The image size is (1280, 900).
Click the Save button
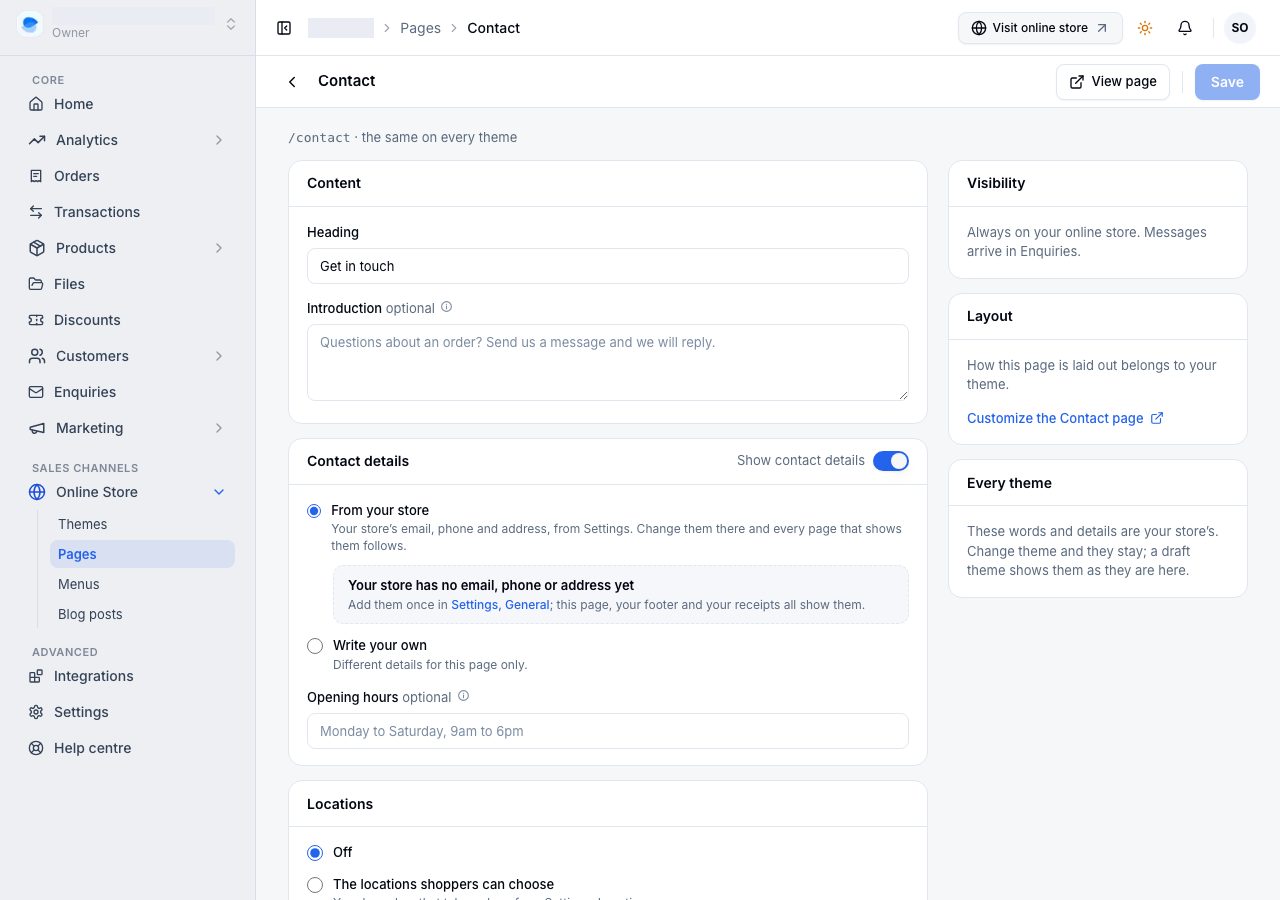1227,82
